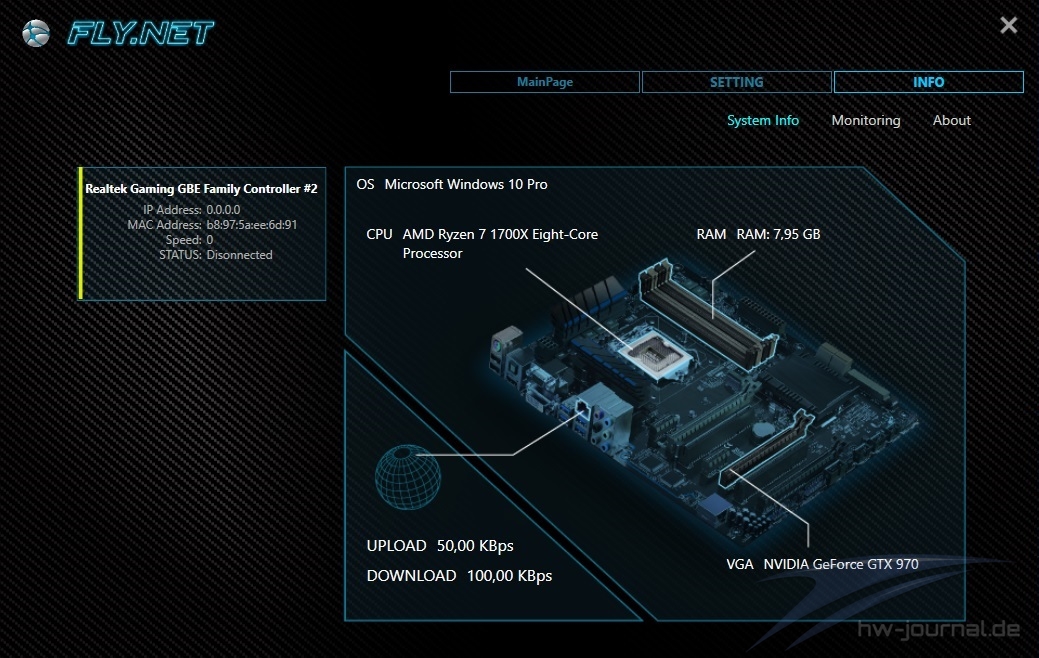Click the UPLOAD 50,00 KBps value

click(475, 546)
